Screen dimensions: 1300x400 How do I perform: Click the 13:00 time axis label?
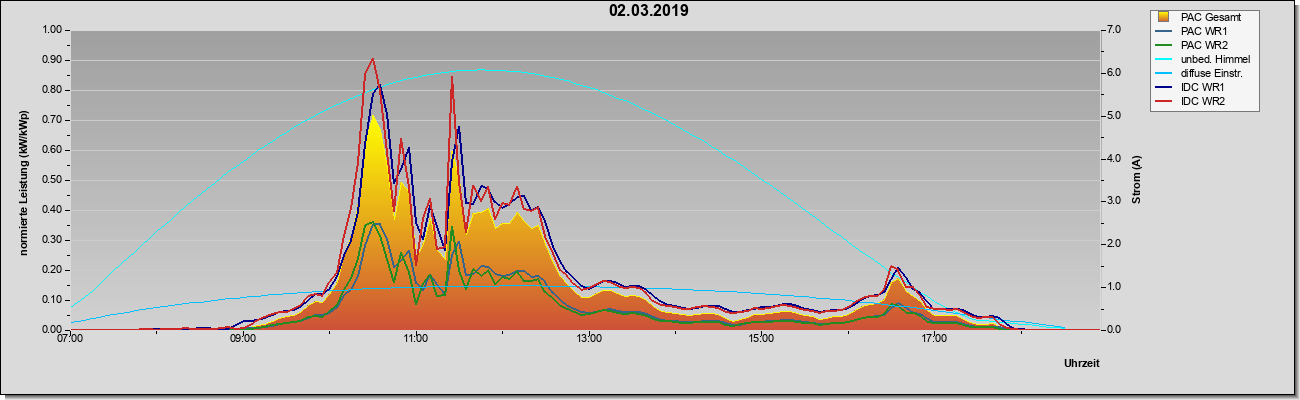pos(589,340)
